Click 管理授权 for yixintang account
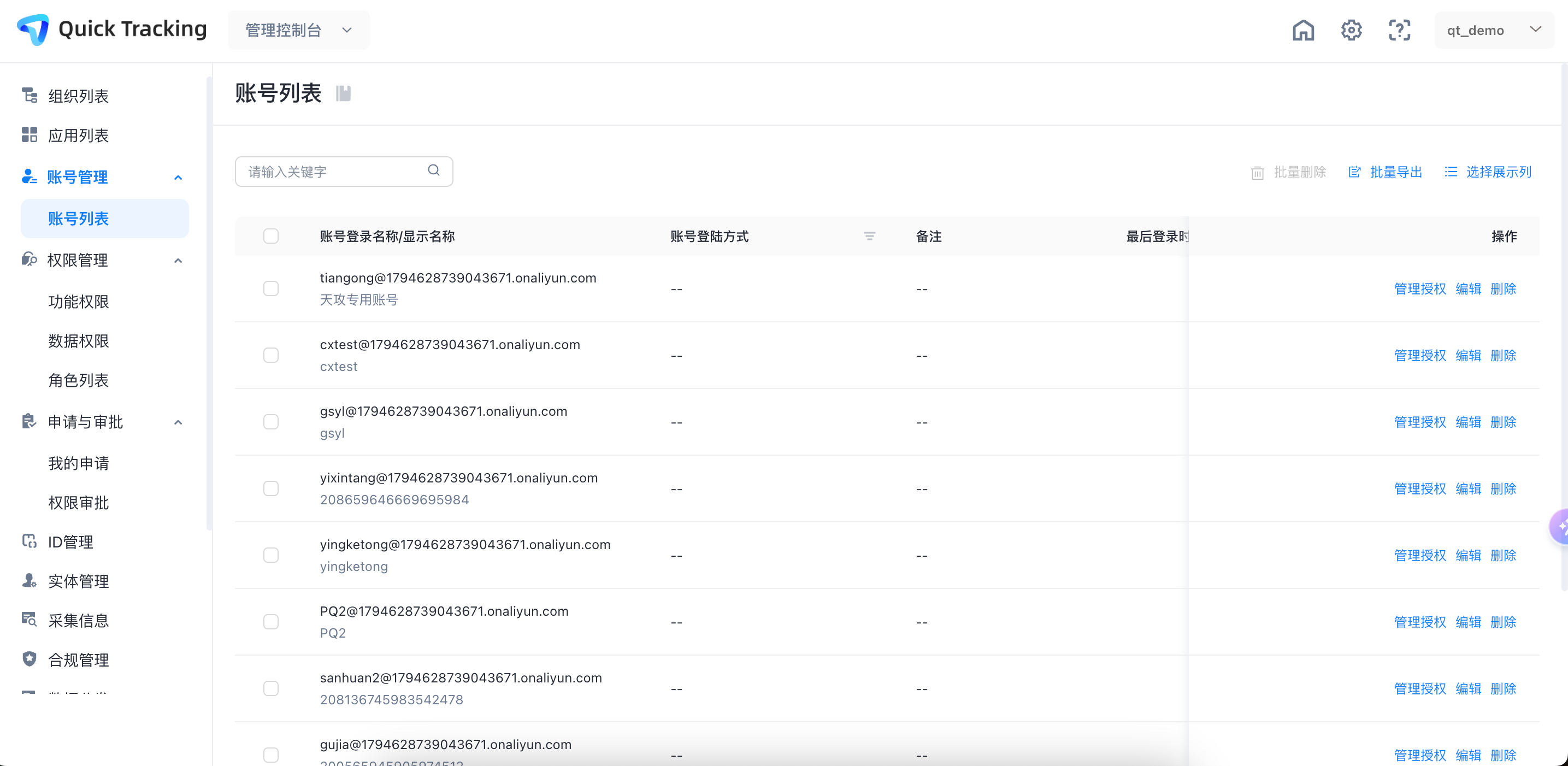This screenshot has height=766, width=1568. coord(1419,489)
